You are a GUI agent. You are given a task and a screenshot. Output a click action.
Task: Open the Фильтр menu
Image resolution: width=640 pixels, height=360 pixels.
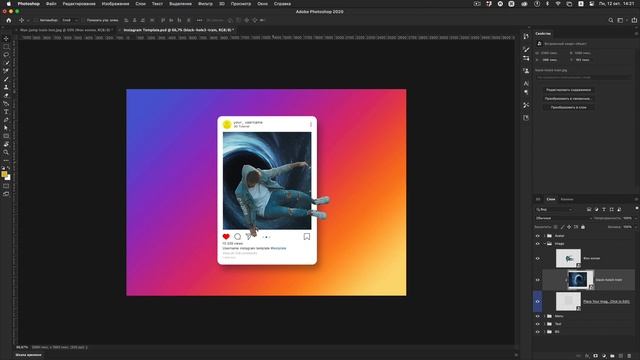coord(205,4)
